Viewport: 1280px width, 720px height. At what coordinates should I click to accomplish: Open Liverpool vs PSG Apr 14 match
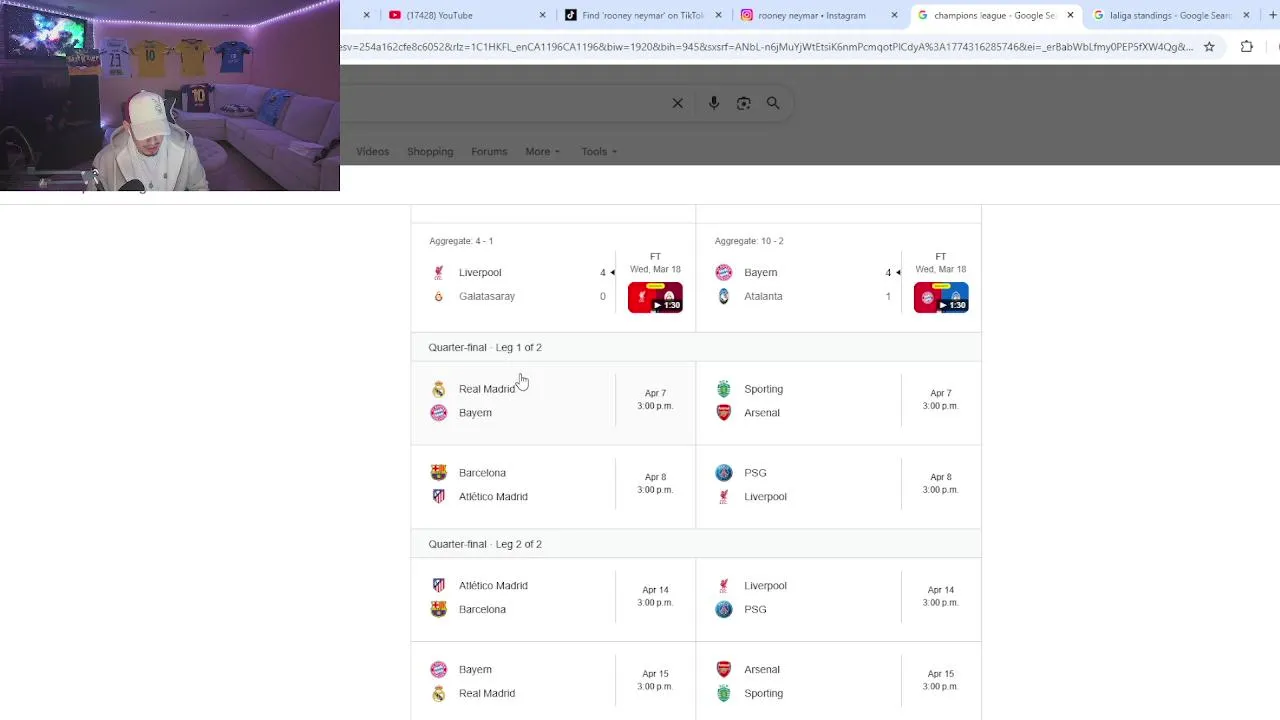pos(839,598)
